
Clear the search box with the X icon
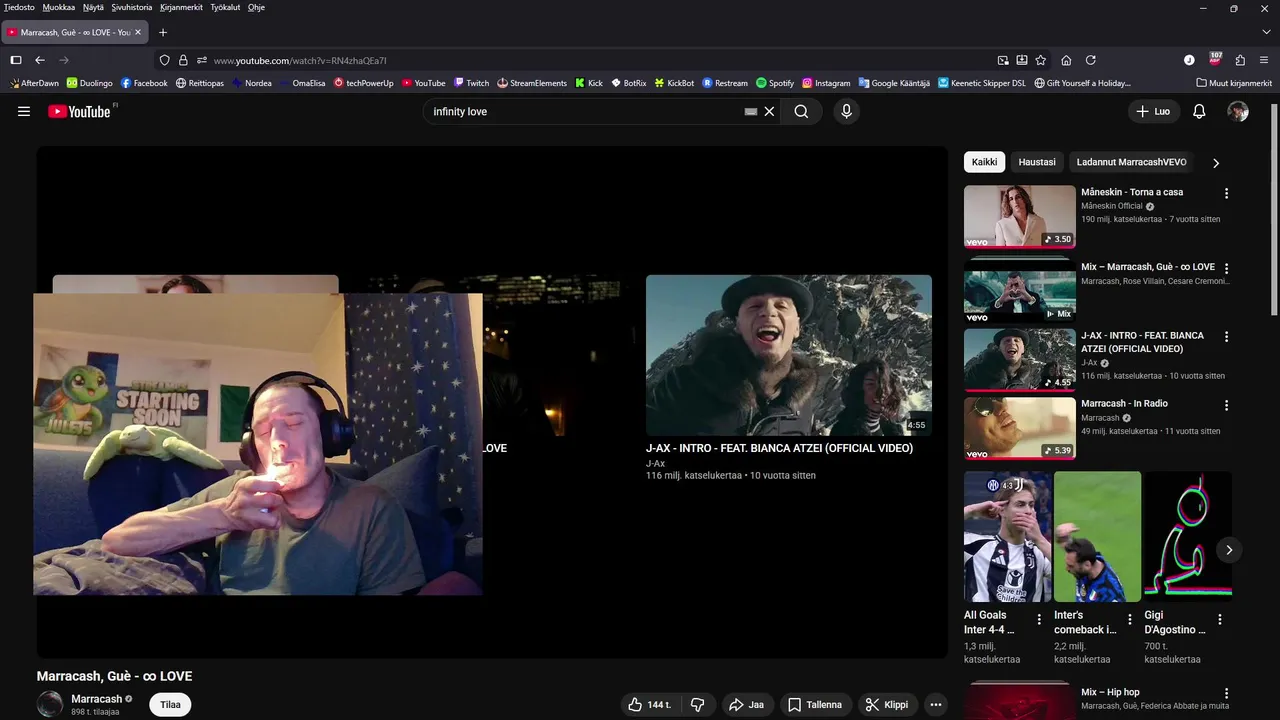pyautogui.click(x=769, y=112)
